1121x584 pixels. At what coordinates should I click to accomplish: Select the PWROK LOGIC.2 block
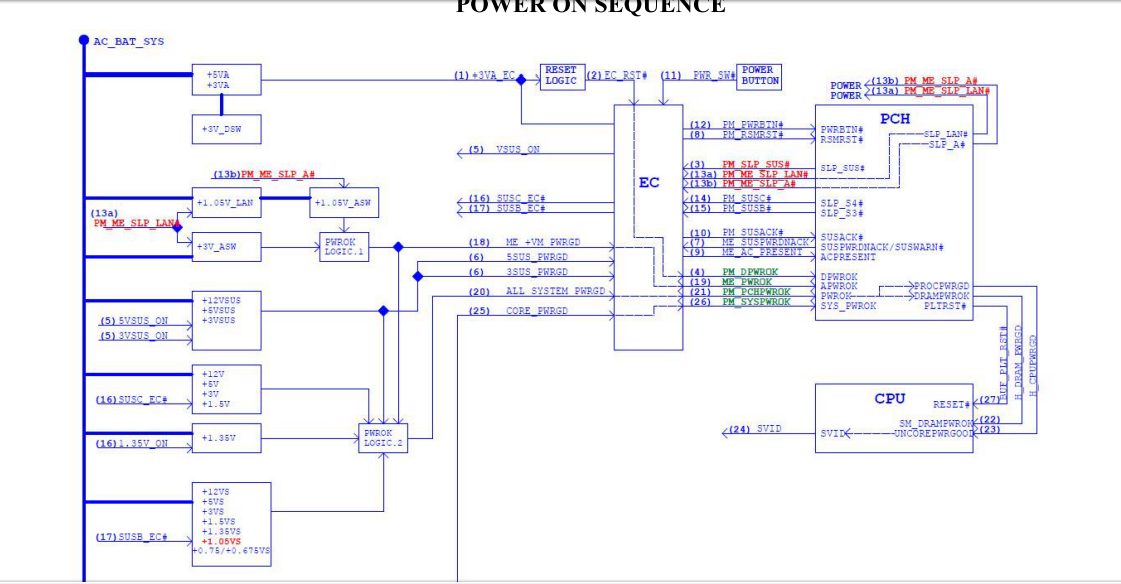[383, 438]
